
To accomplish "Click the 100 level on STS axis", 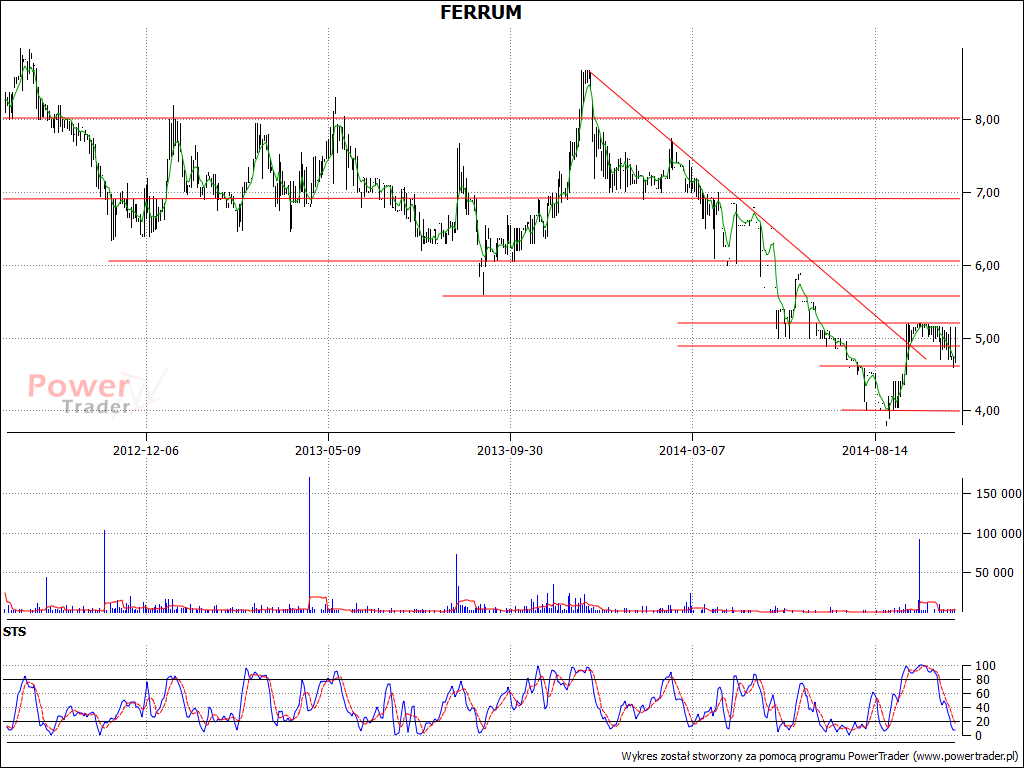I will click(x=985, y=666).
